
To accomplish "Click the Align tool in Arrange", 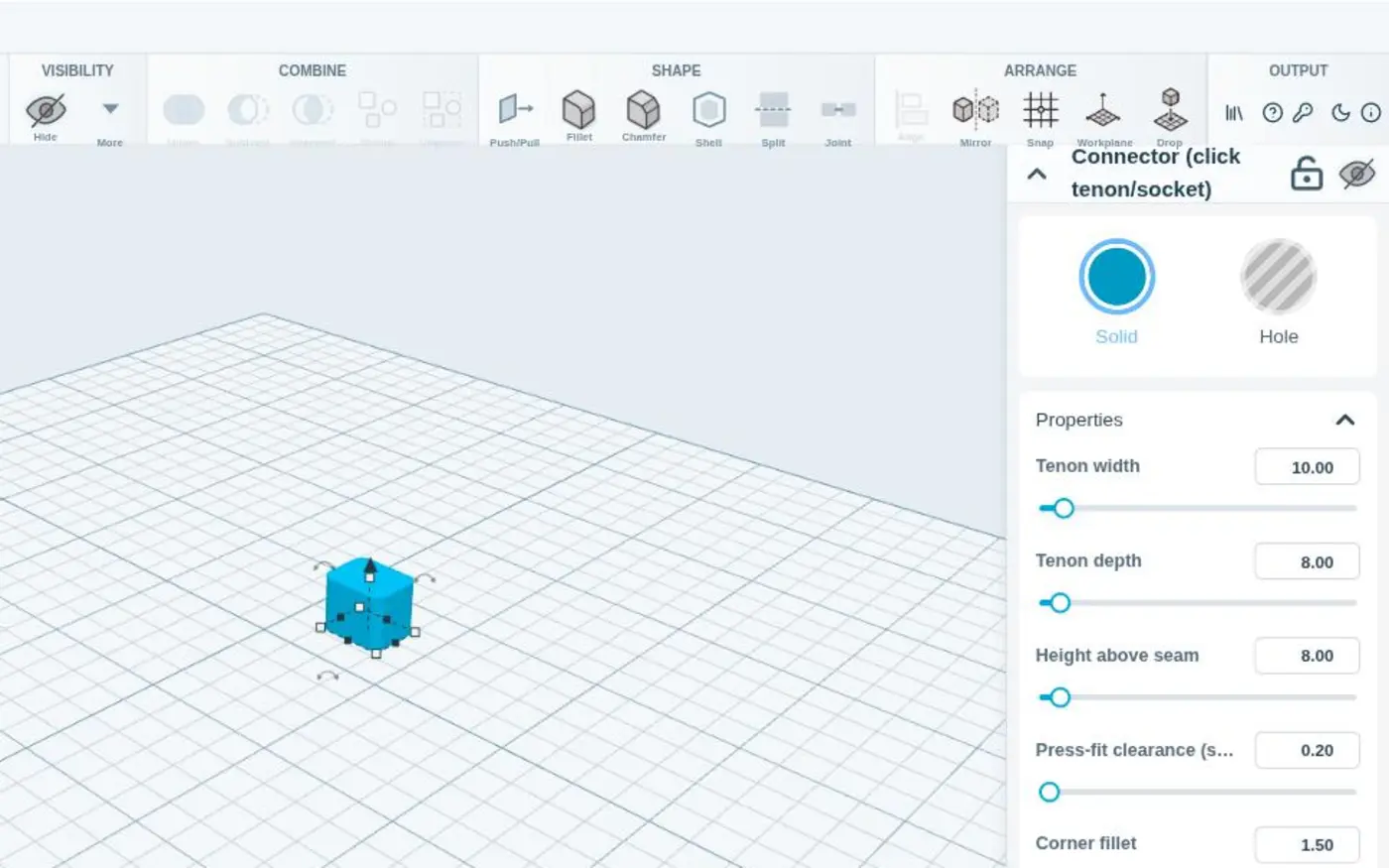I will pos(911,116).
